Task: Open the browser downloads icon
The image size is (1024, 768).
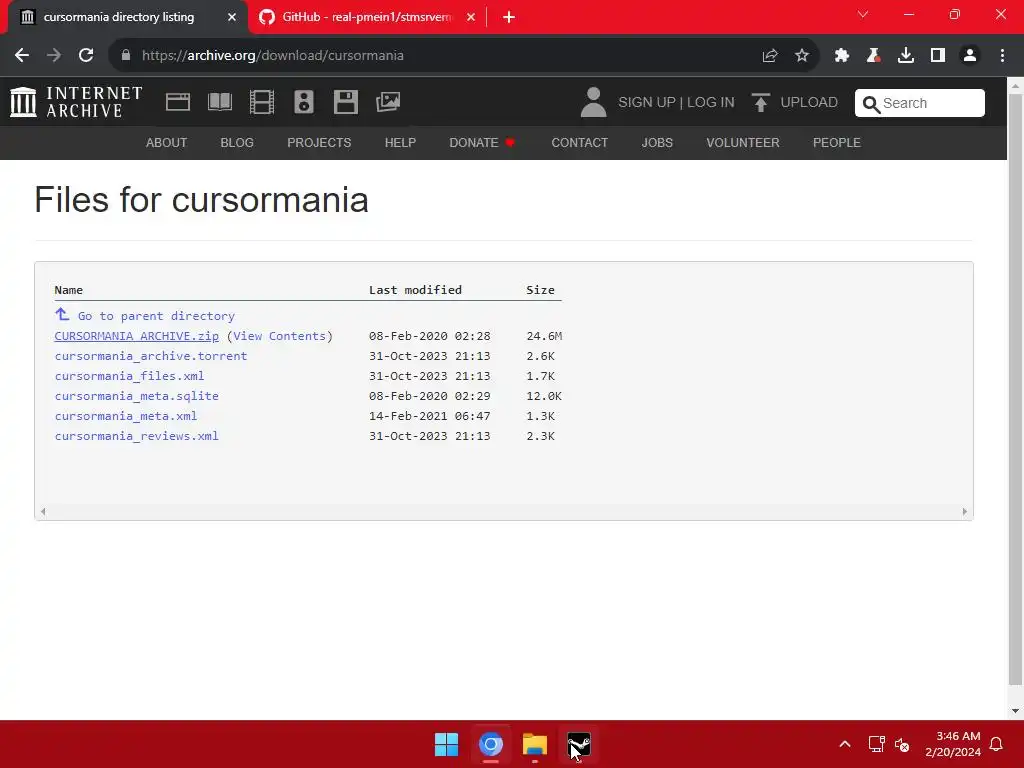Action: [906, 56]
